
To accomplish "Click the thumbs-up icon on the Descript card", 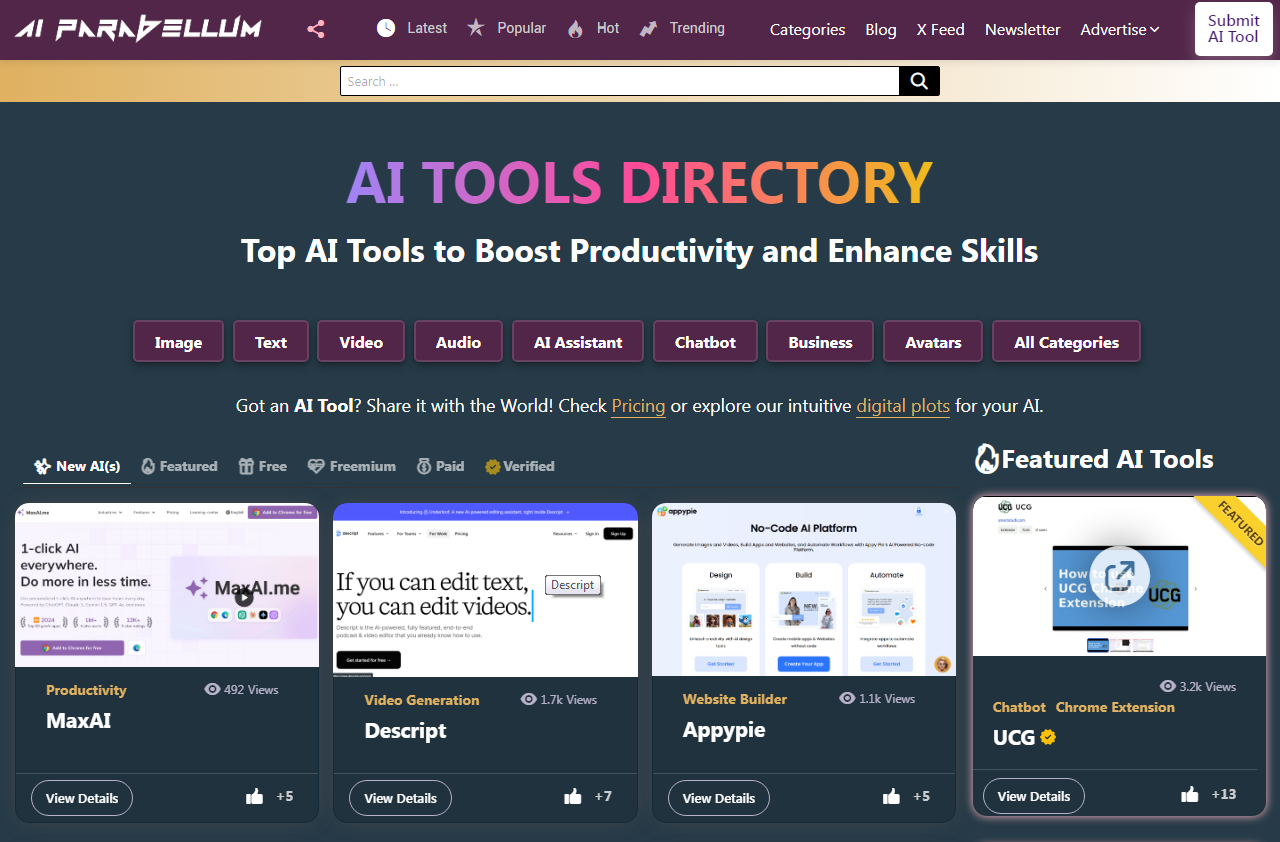I will (573, 796).
